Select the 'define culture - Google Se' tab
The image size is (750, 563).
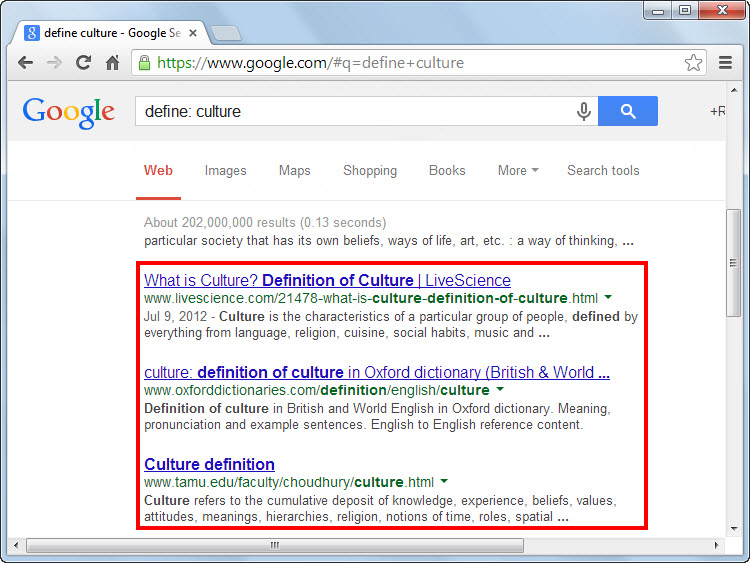point(111,33)
